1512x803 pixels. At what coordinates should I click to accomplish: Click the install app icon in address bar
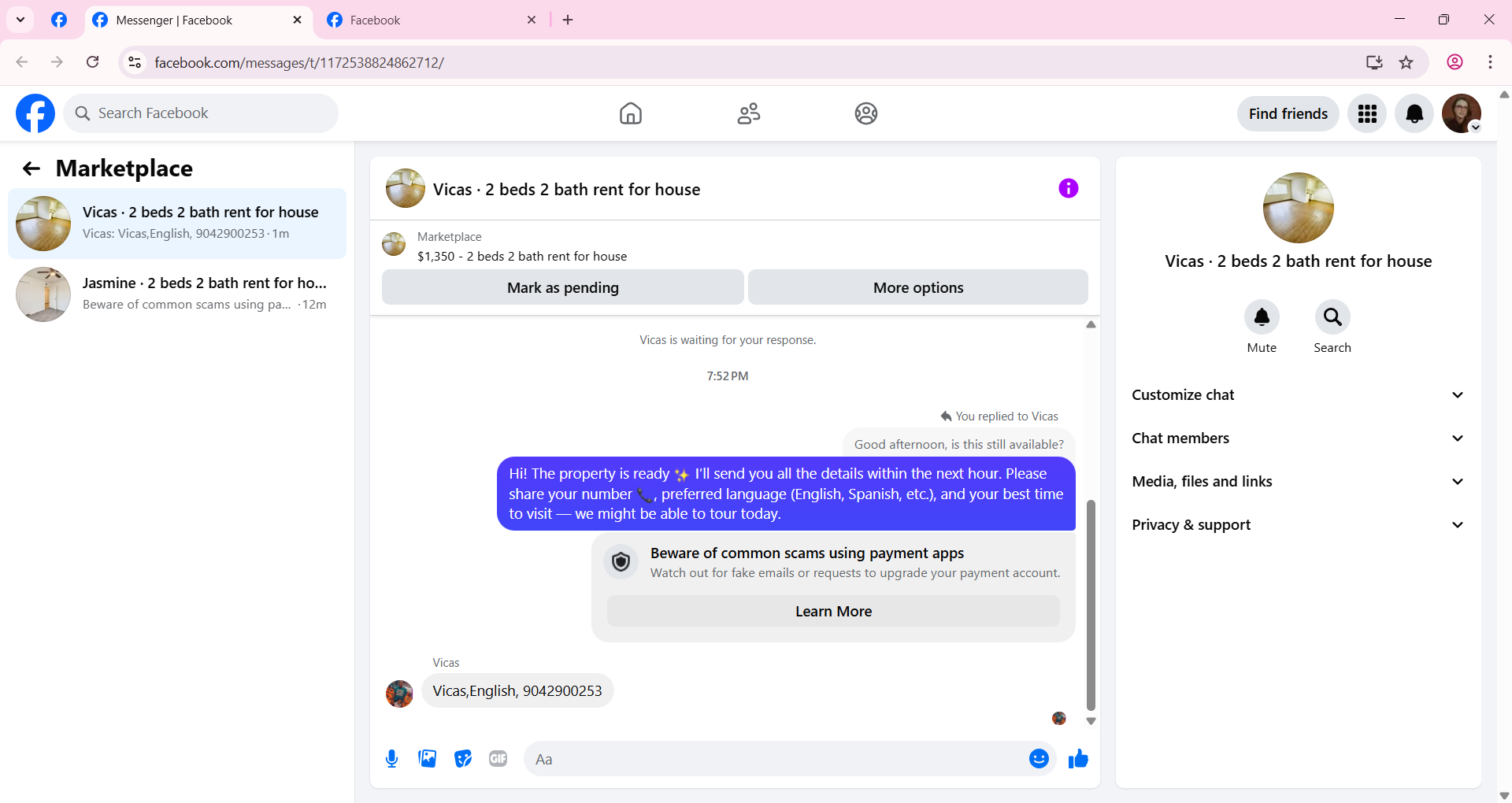point(1374,62)
